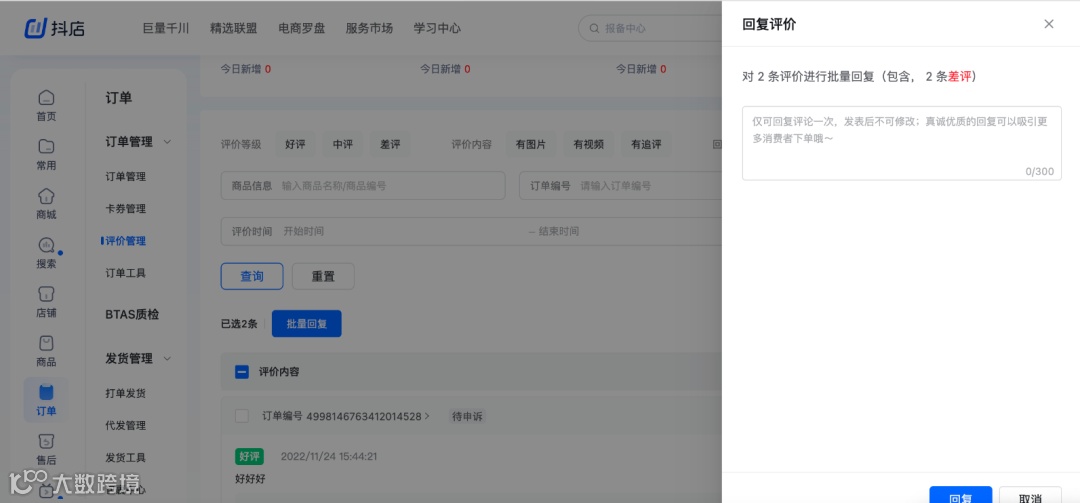Screen dimensions: 1080x503
Task: Open 商城 icon in sidebar
Action: click(x=46, y=196)
